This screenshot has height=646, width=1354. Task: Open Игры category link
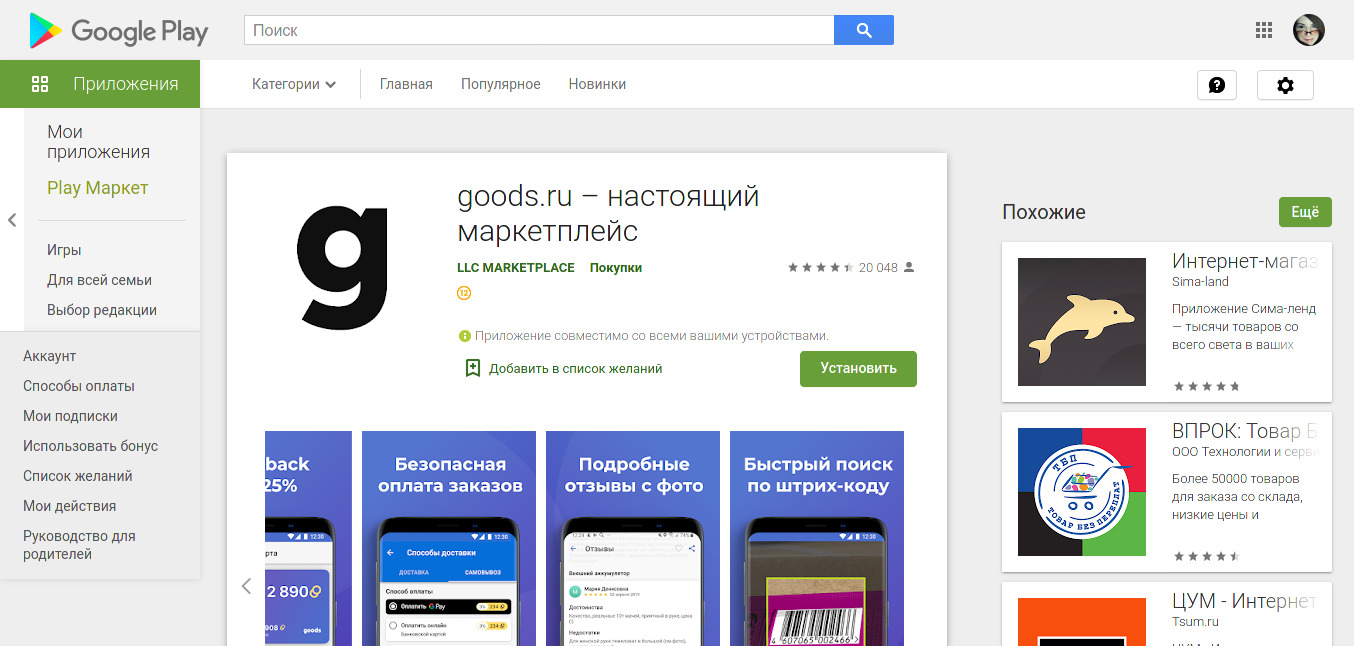coord(64,250)
